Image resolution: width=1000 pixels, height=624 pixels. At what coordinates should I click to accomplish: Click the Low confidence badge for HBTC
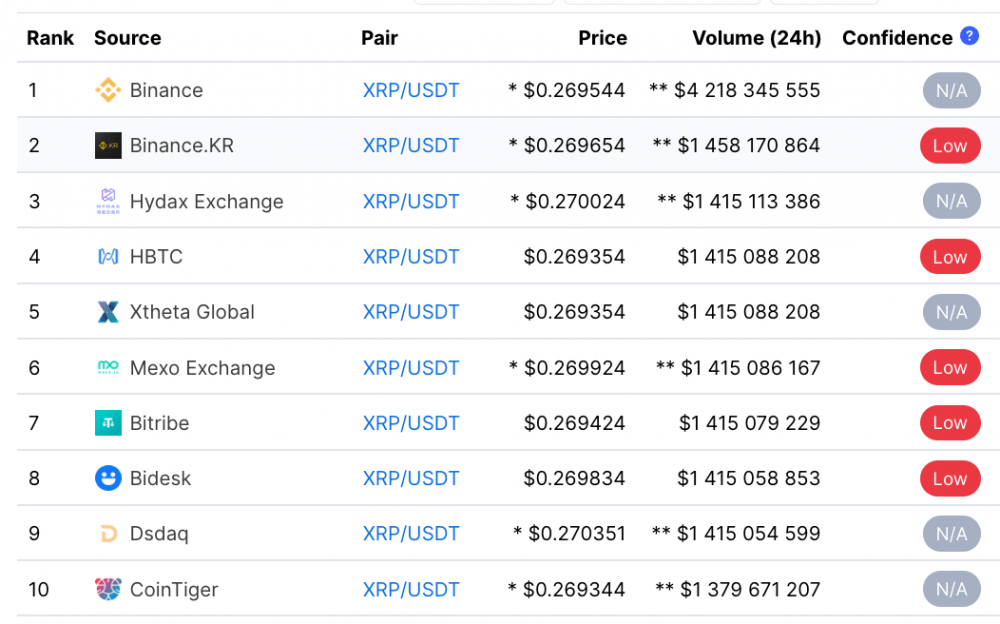(x=950, y=257)
